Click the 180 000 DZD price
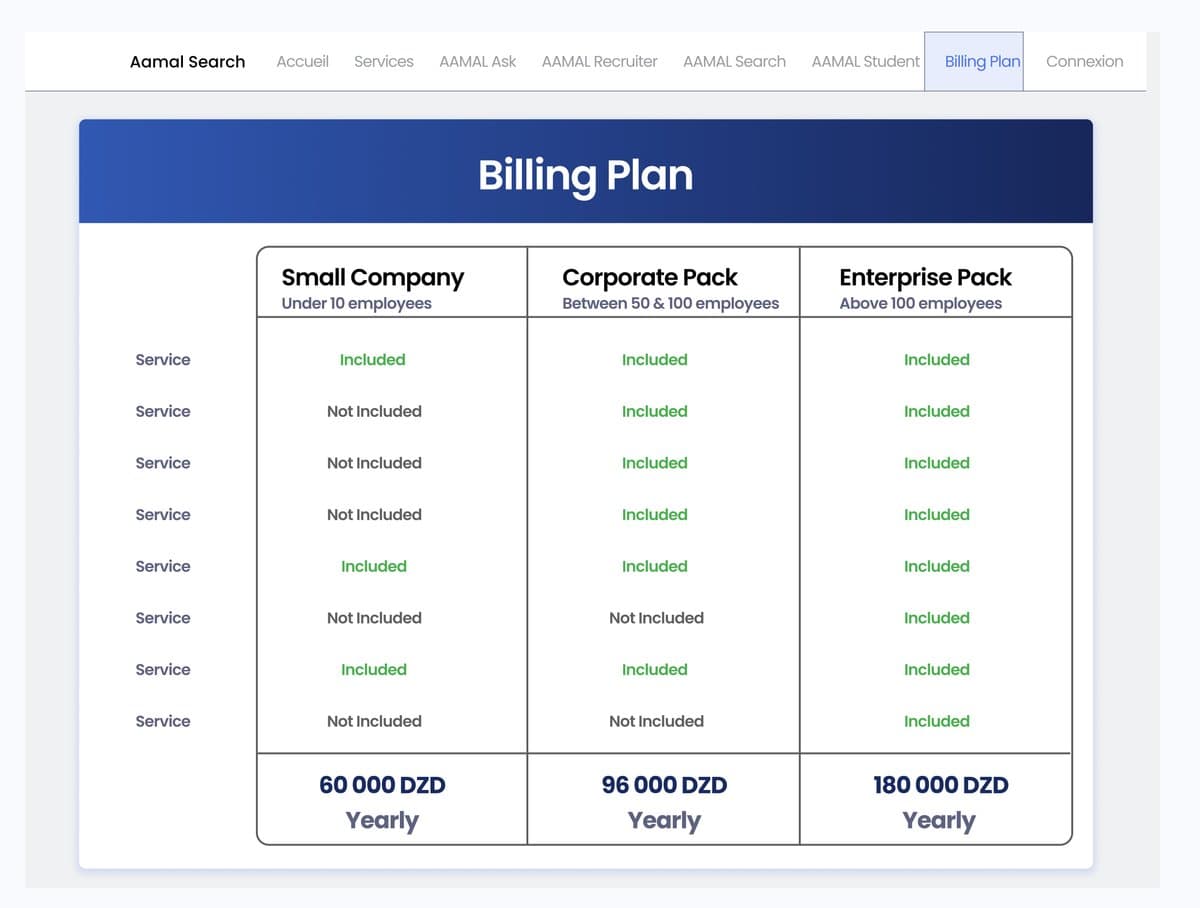Viewport: 1200px width, 908px height. coord(941,785)
